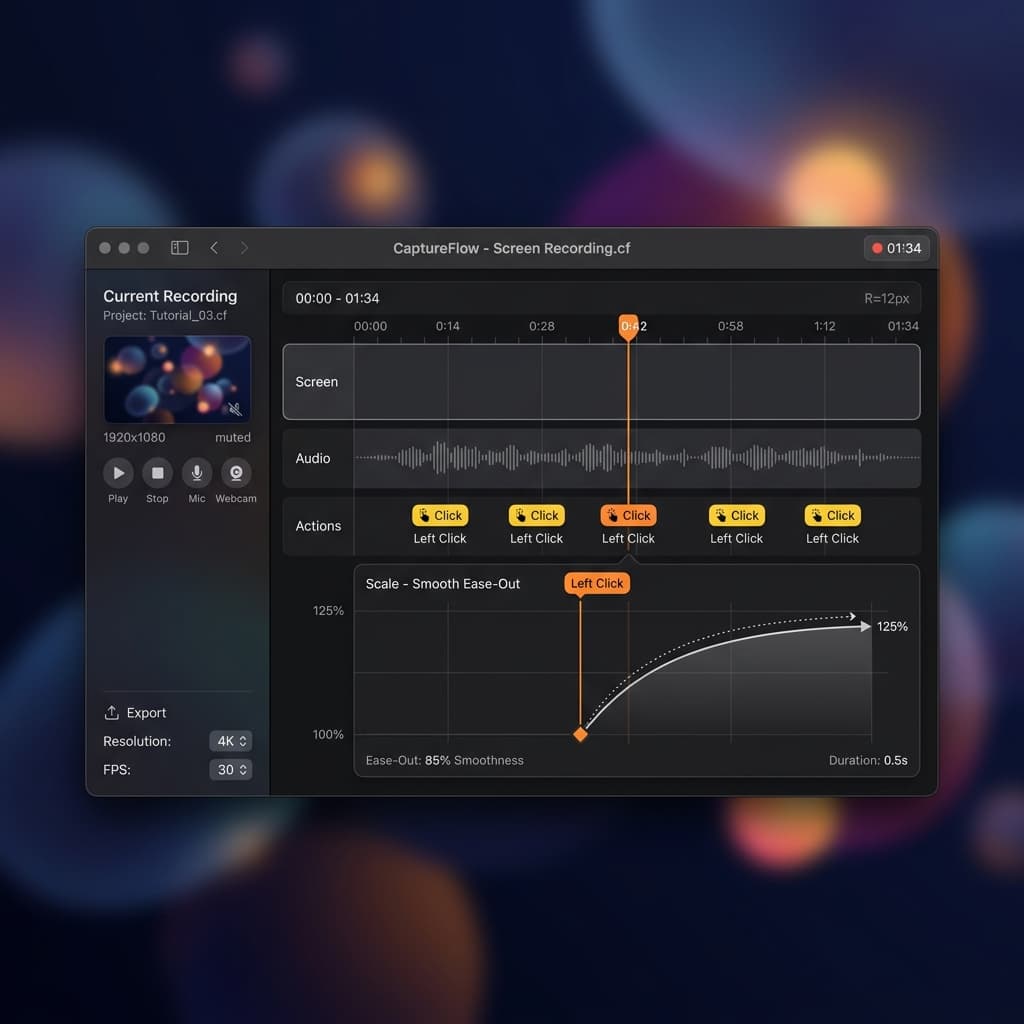Unmute the speaker on the recording thumbnail
Image resolution: width=1024 pixels, height=1024 pixels.
click(234, 410)
